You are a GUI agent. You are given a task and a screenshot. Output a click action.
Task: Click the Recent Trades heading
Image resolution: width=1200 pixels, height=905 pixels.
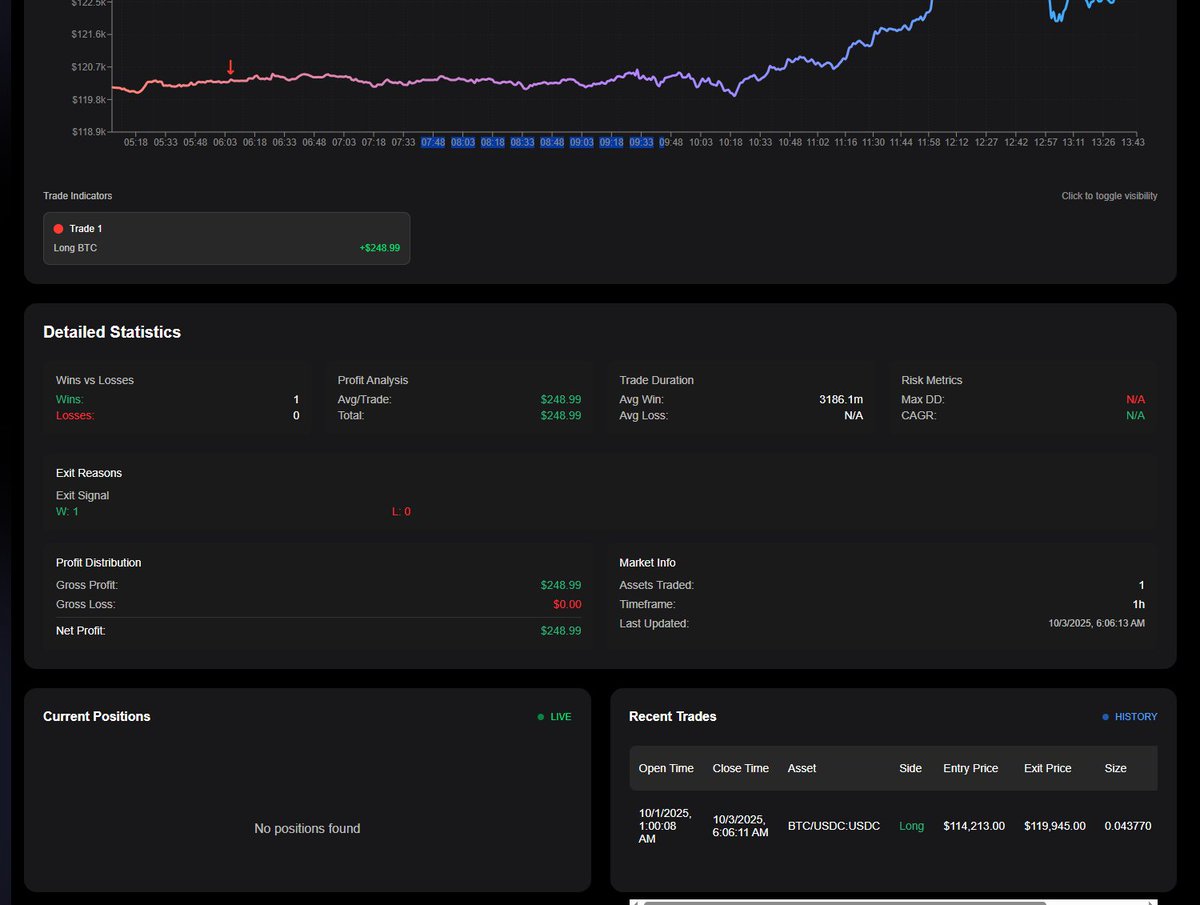(673, 717)
